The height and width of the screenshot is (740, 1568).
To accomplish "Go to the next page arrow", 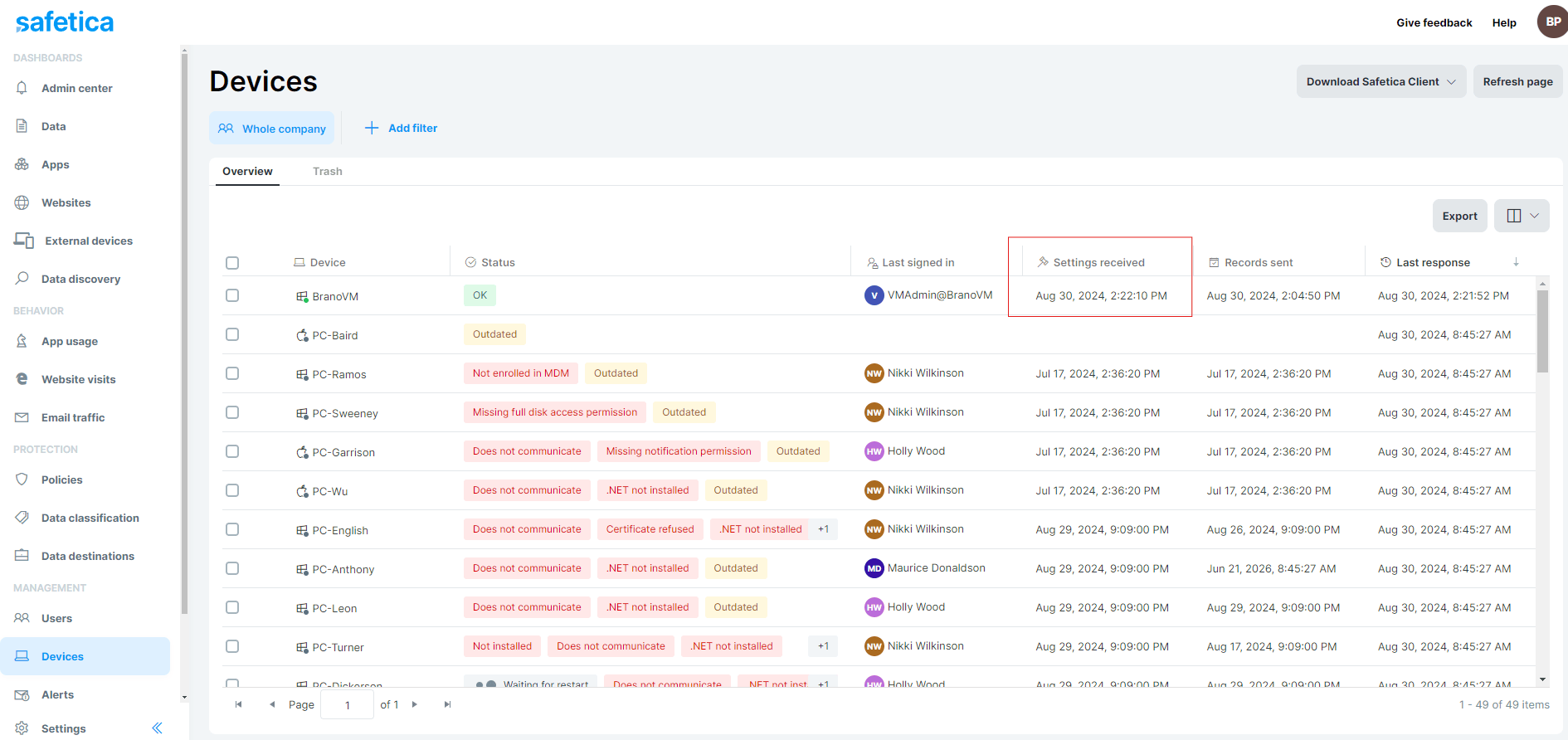I will (415, 704).
